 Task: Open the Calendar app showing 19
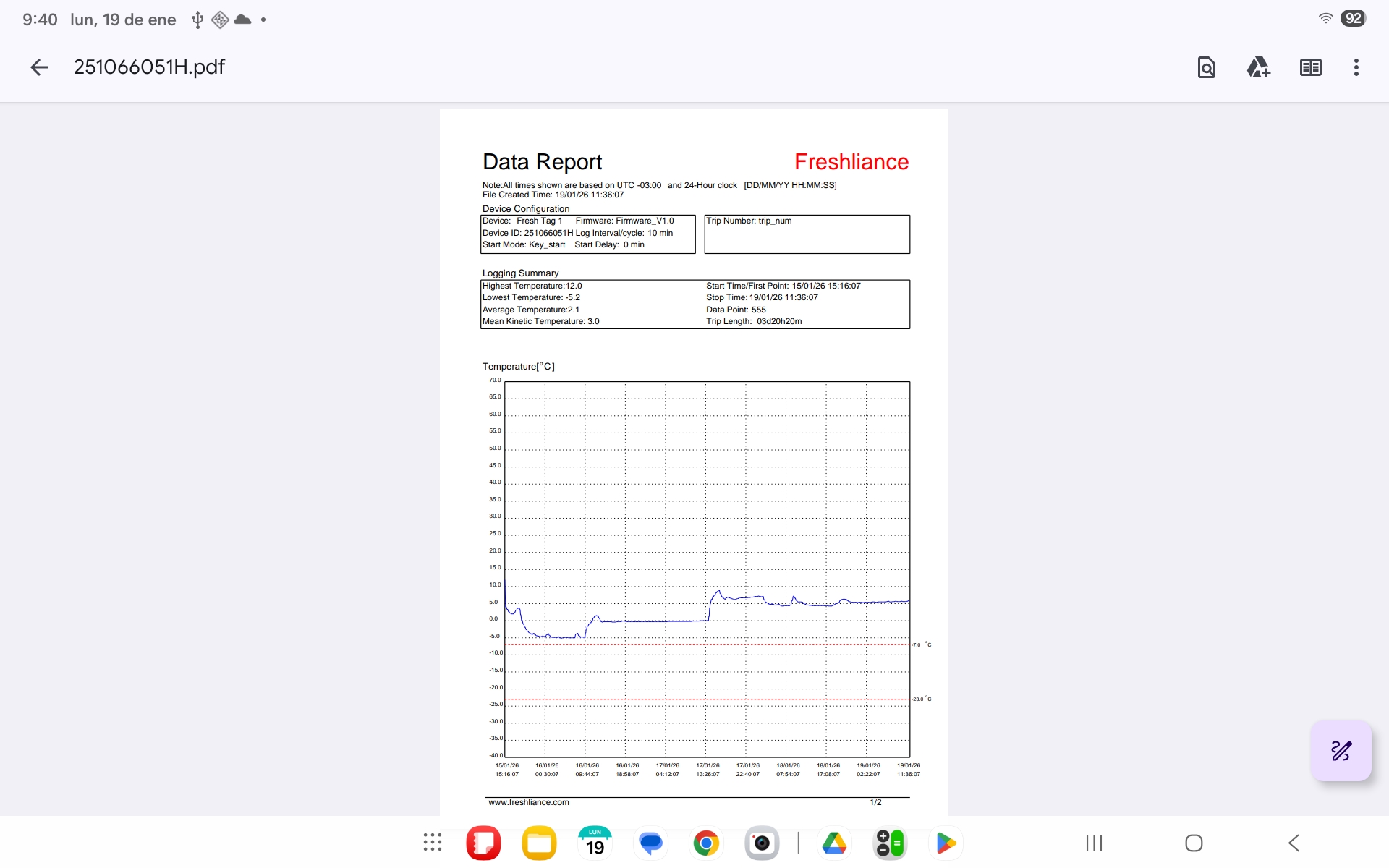pos(595,843)
